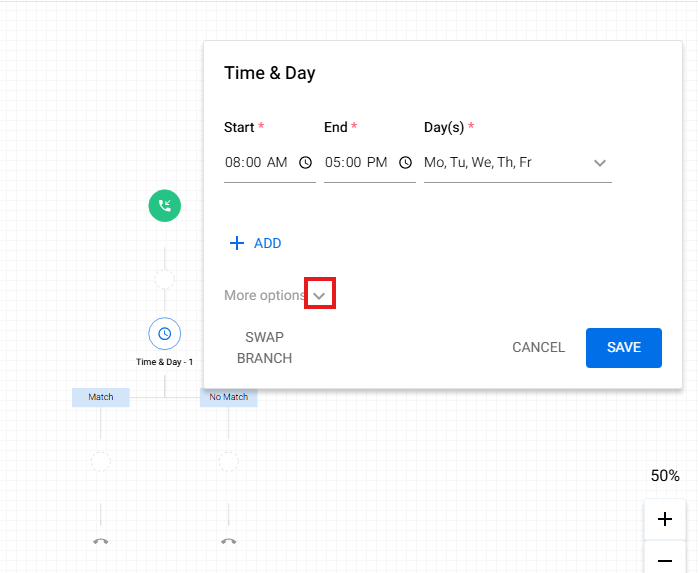Image resolution: width=698 pixels, height=573 pixels.
Task: Select the No Match branch label
Action: pos(229,397)
